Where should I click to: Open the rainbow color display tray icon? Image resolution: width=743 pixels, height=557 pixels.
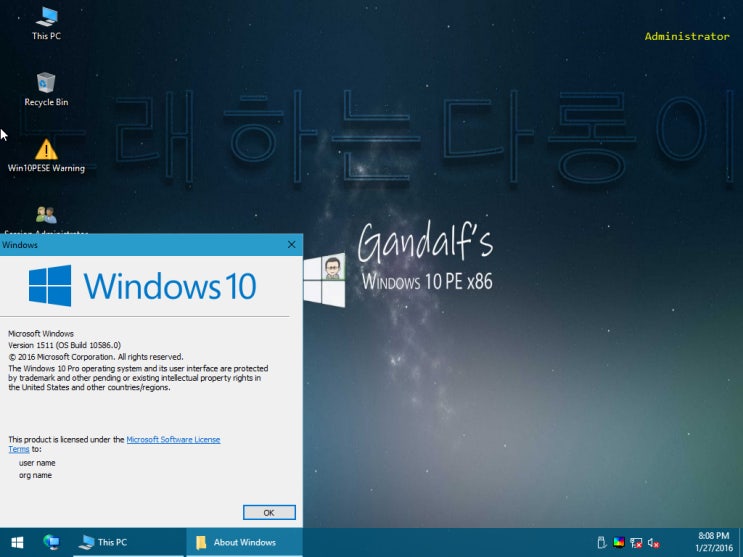tap(618, 542)
